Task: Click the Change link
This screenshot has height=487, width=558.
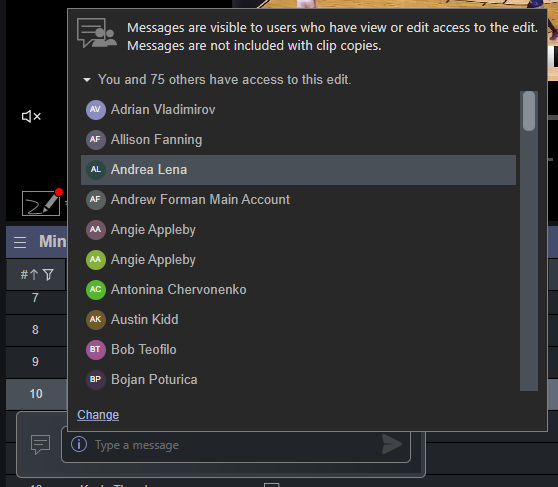Action: point(98,415)
